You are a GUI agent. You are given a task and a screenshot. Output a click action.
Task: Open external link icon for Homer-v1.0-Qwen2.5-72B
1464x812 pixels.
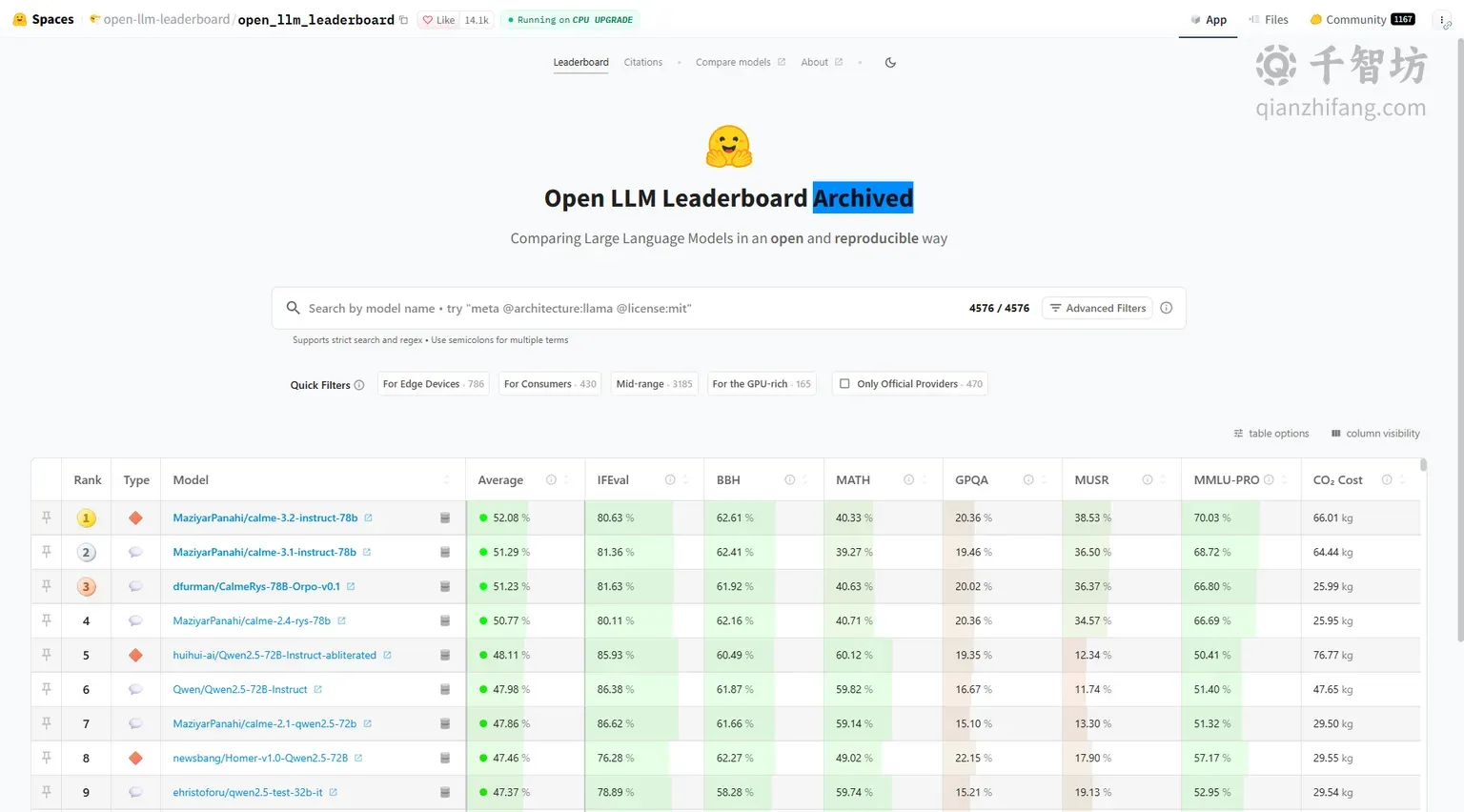[x=358, y=758]
